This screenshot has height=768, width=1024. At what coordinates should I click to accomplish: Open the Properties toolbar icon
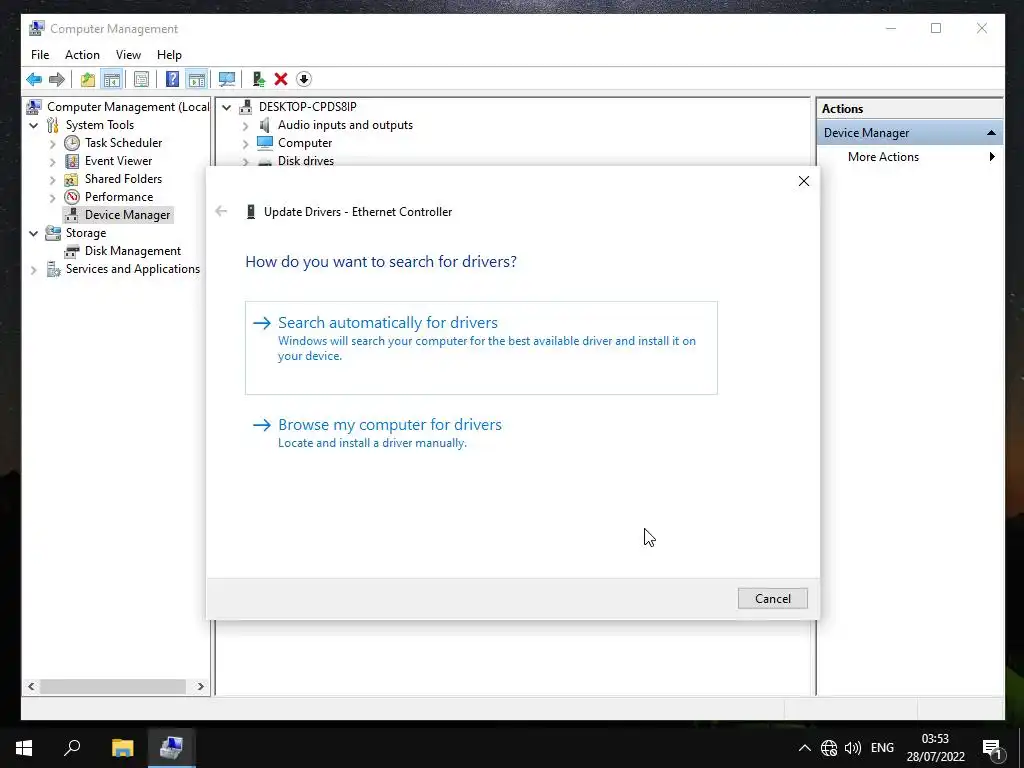point(141,80)
